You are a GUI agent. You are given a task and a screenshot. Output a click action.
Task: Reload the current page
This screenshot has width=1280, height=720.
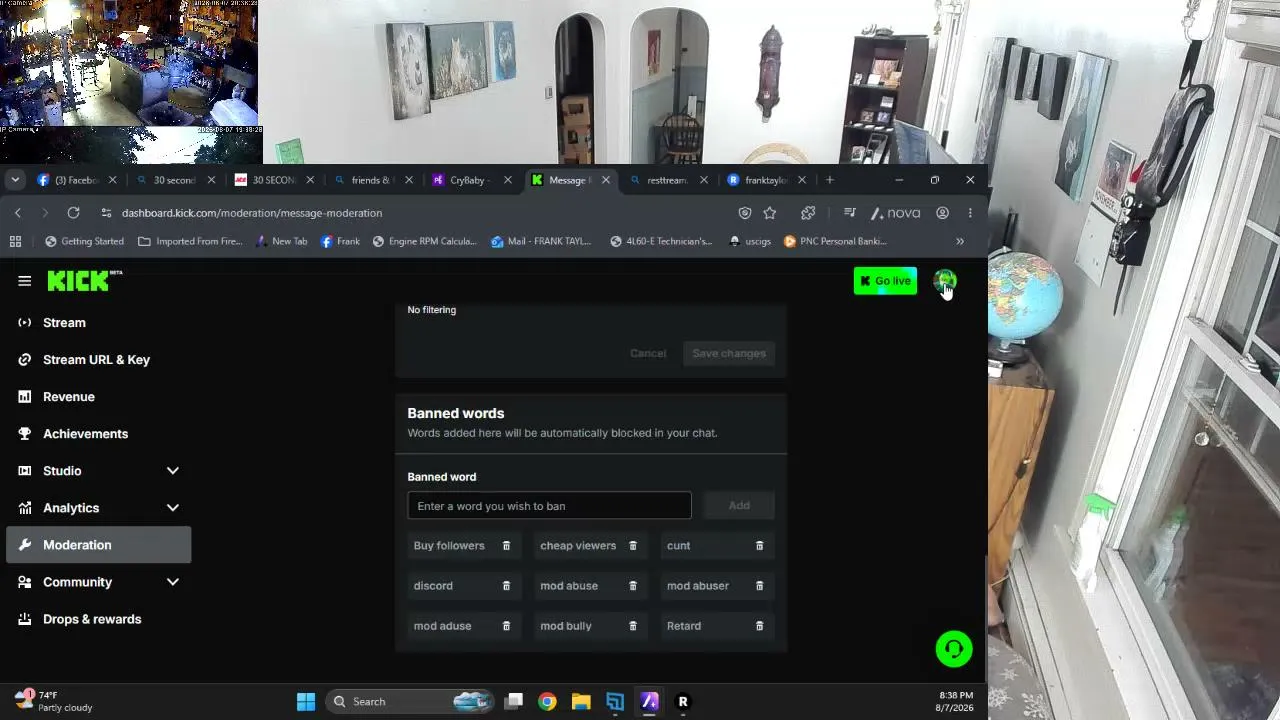point(73,213)
